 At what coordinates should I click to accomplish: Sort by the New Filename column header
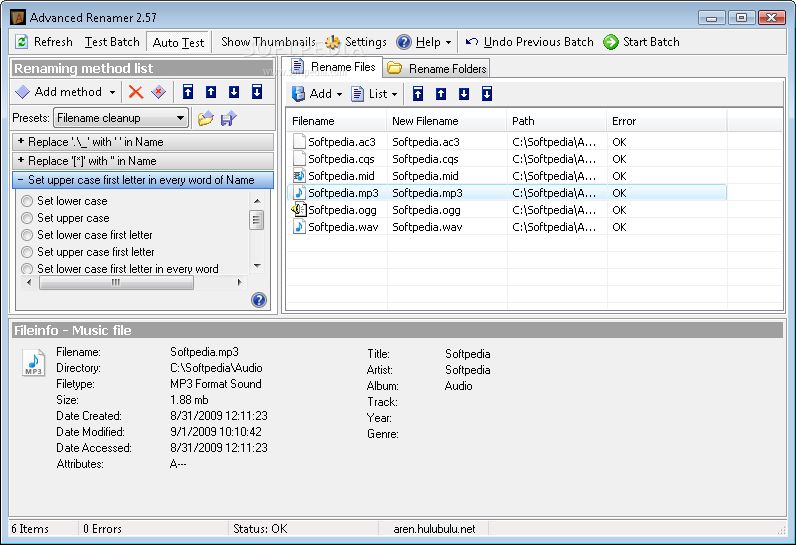447,121
